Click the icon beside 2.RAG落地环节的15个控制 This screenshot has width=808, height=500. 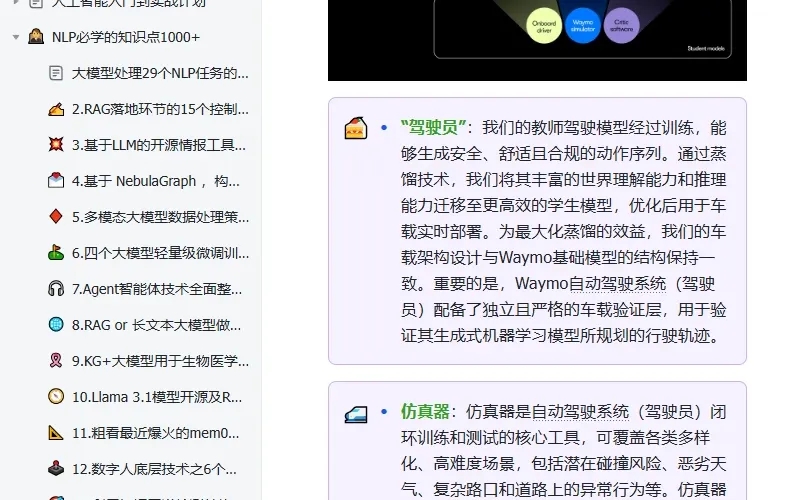[56, 109]
